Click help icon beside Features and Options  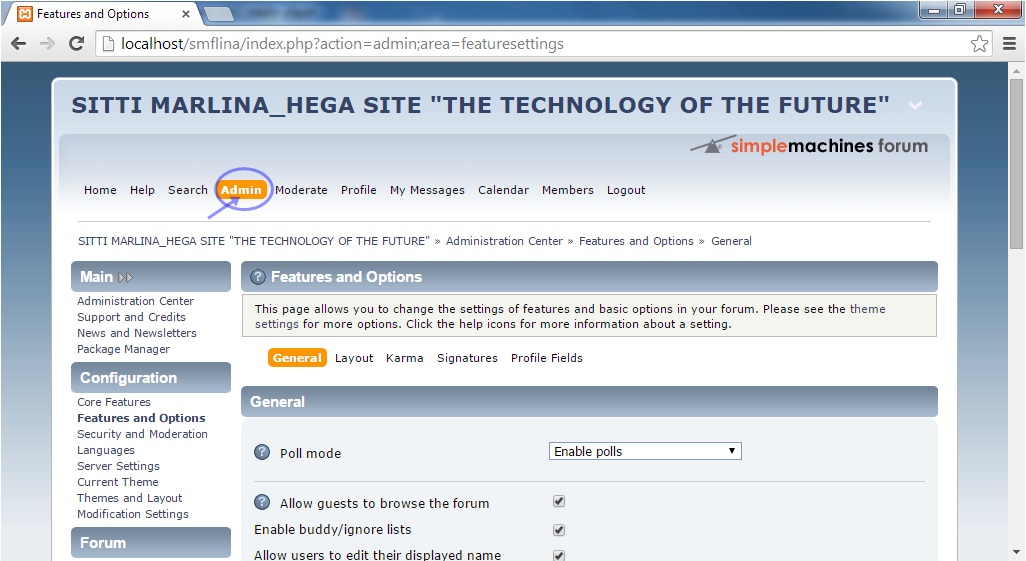[257, 277]
